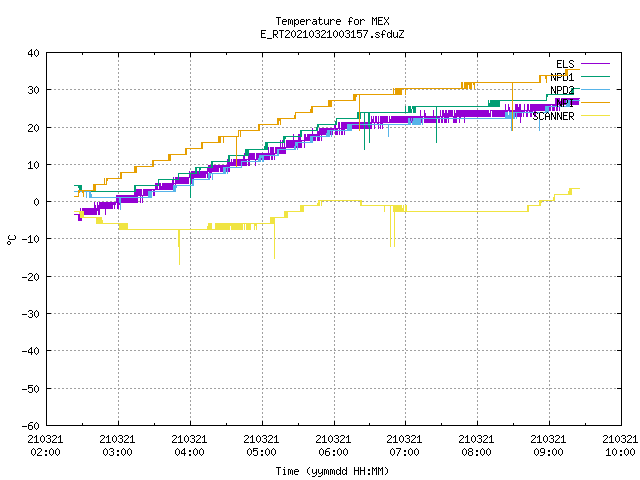Image resolution: width=640 pixels, height=480 pixels.
Task: Click the SCANNER legend label
Action: pos(553,116)
